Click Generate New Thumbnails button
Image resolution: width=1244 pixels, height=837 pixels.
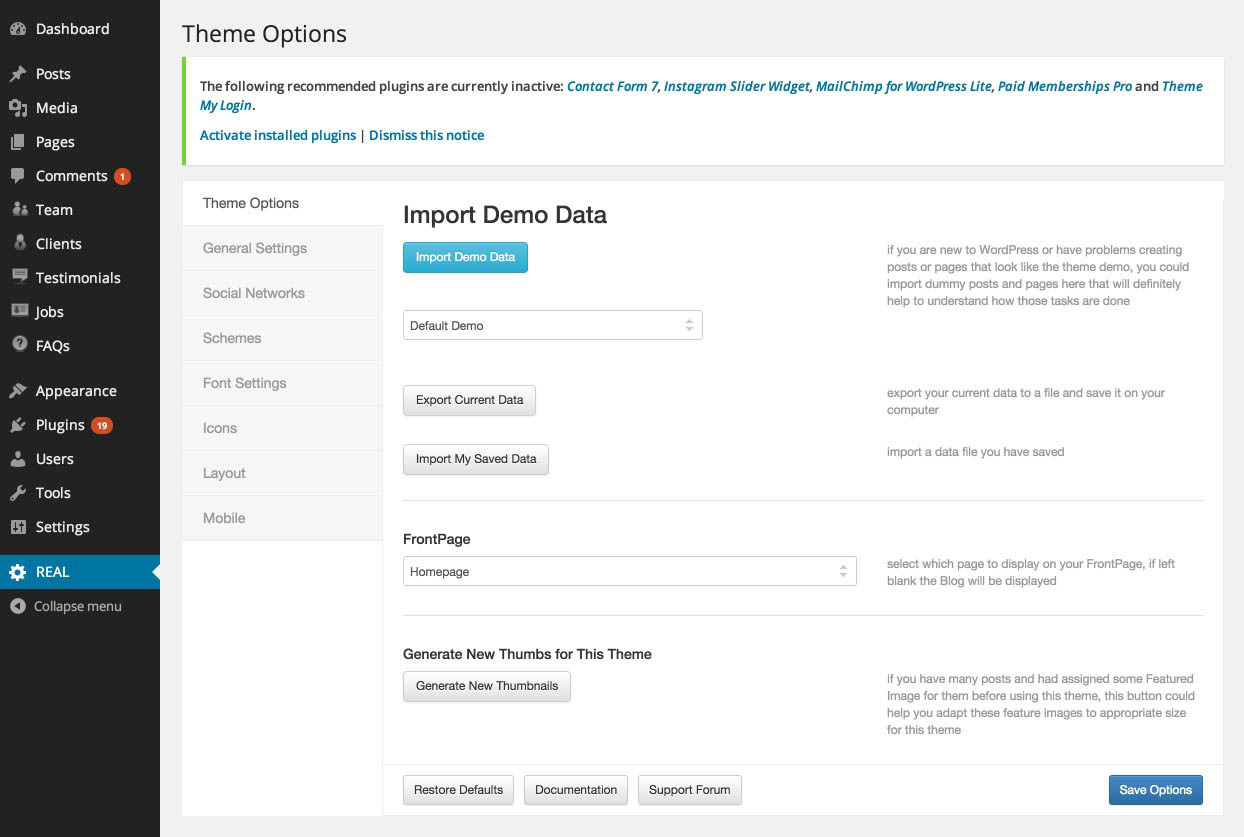[x=486, y=686]
